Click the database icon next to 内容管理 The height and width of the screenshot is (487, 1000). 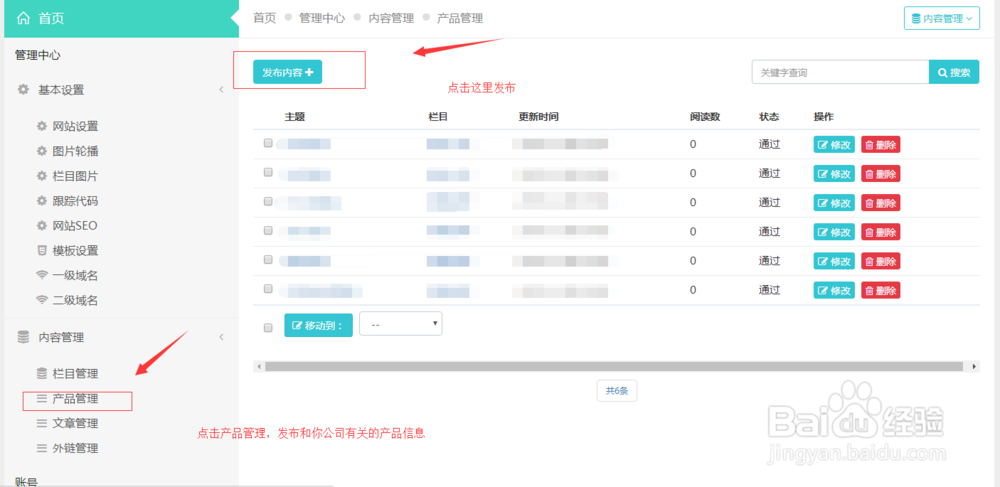coord(23,337)
